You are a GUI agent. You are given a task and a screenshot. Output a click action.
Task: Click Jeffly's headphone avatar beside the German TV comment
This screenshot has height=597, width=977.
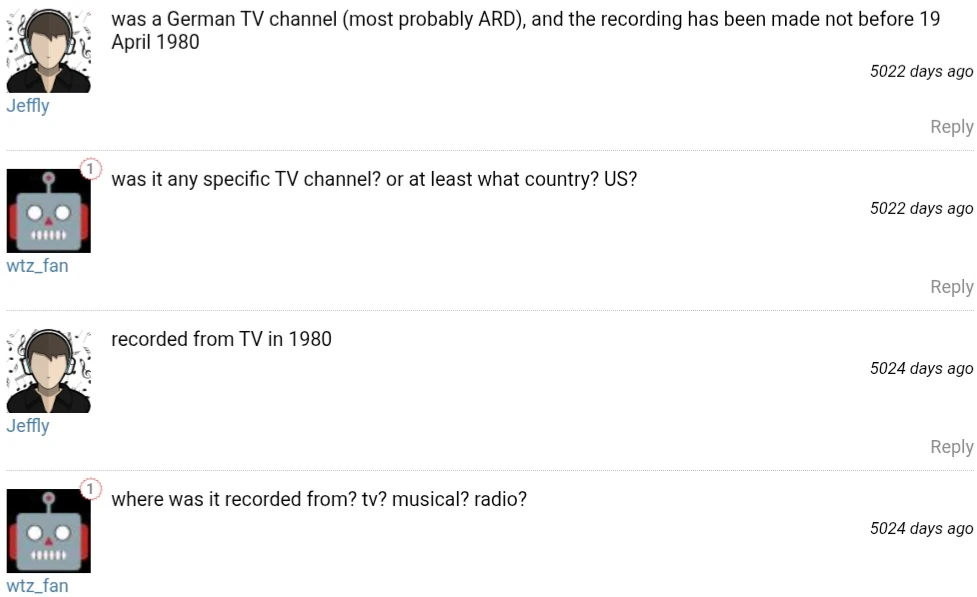(x=48, y=52)
